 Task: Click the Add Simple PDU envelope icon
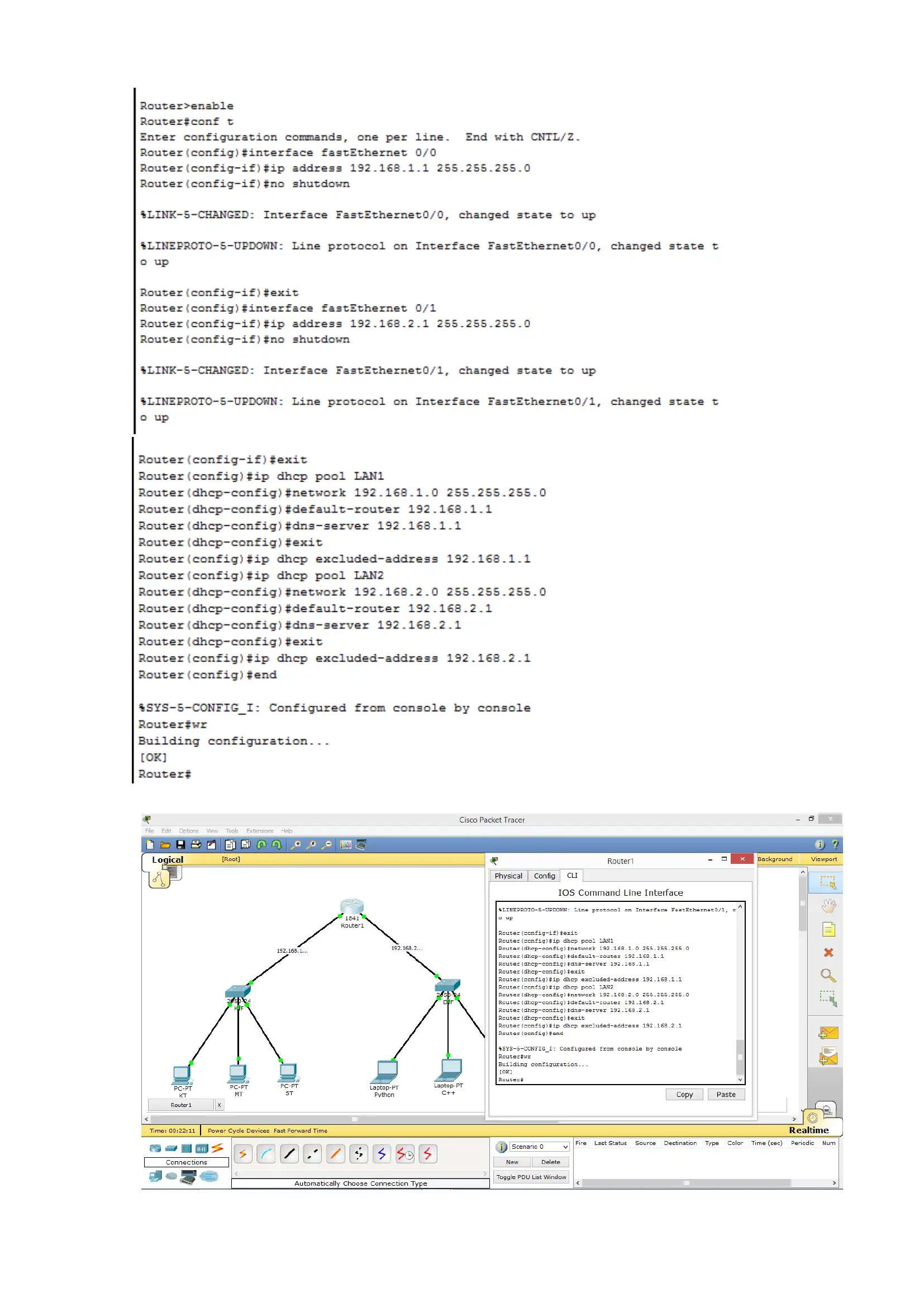click(x=828, y=1033)
